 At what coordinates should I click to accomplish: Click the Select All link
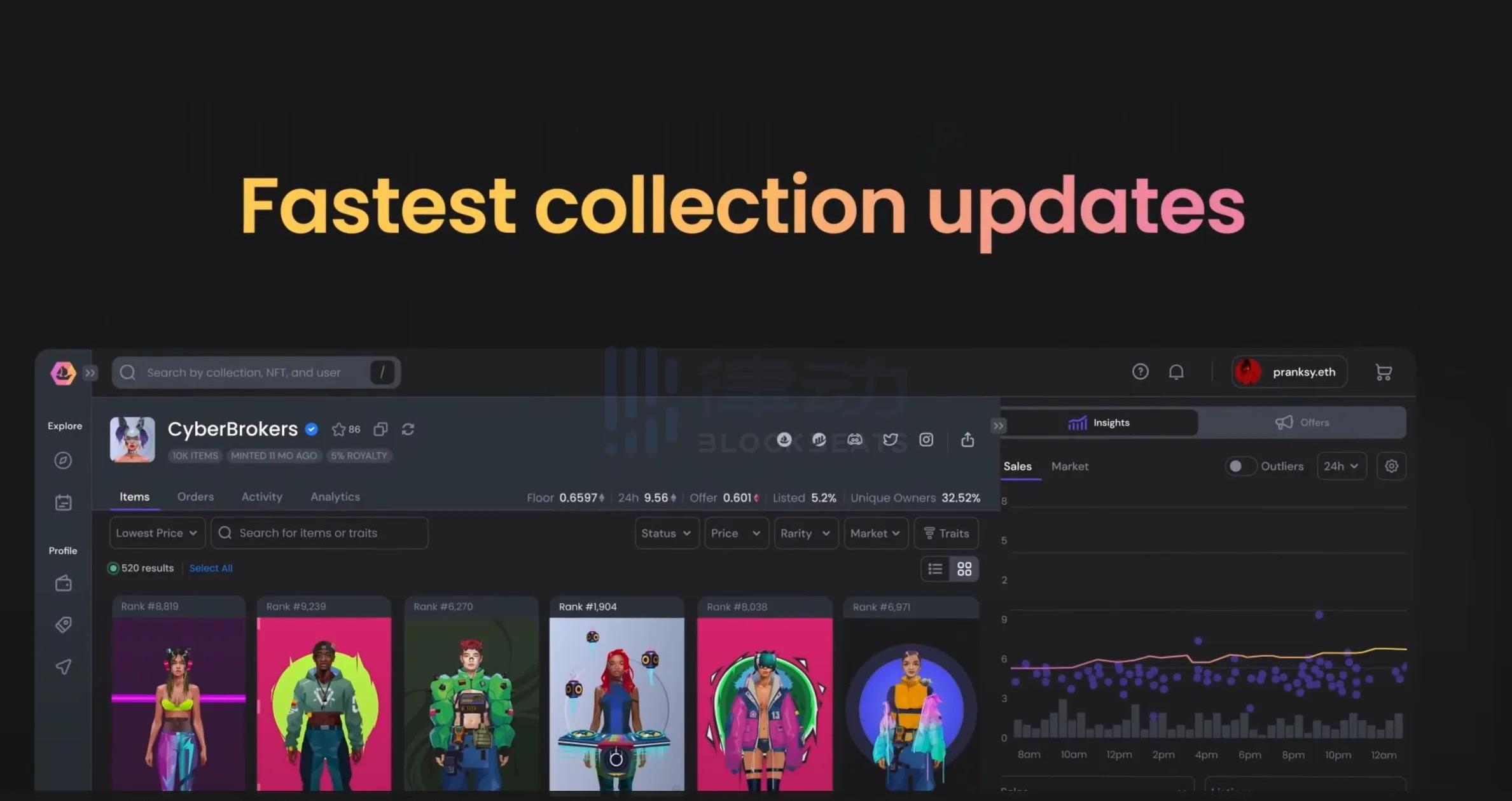(x=211, y=568)
